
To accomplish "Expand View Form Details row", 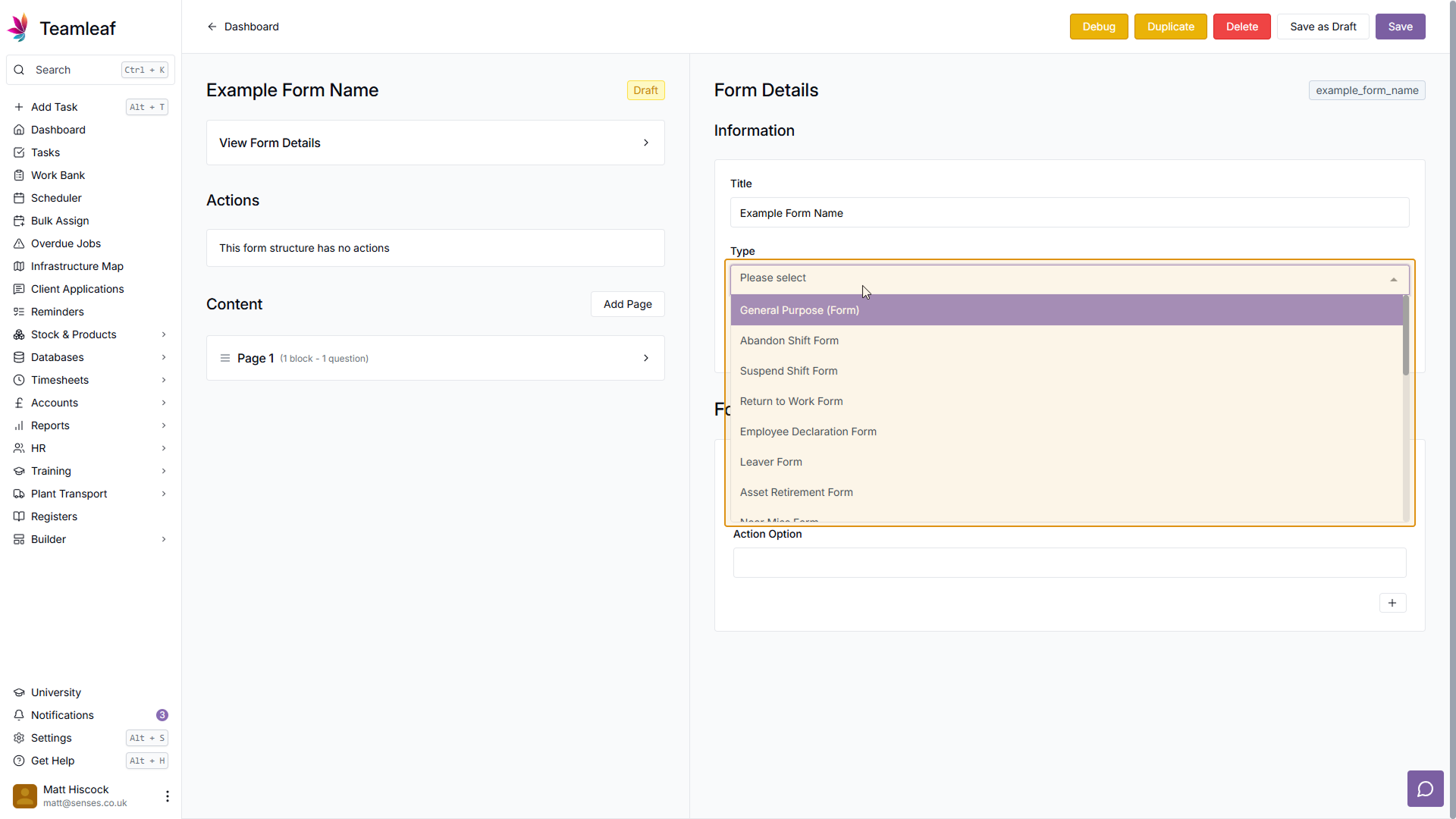I will pos(435,143).
